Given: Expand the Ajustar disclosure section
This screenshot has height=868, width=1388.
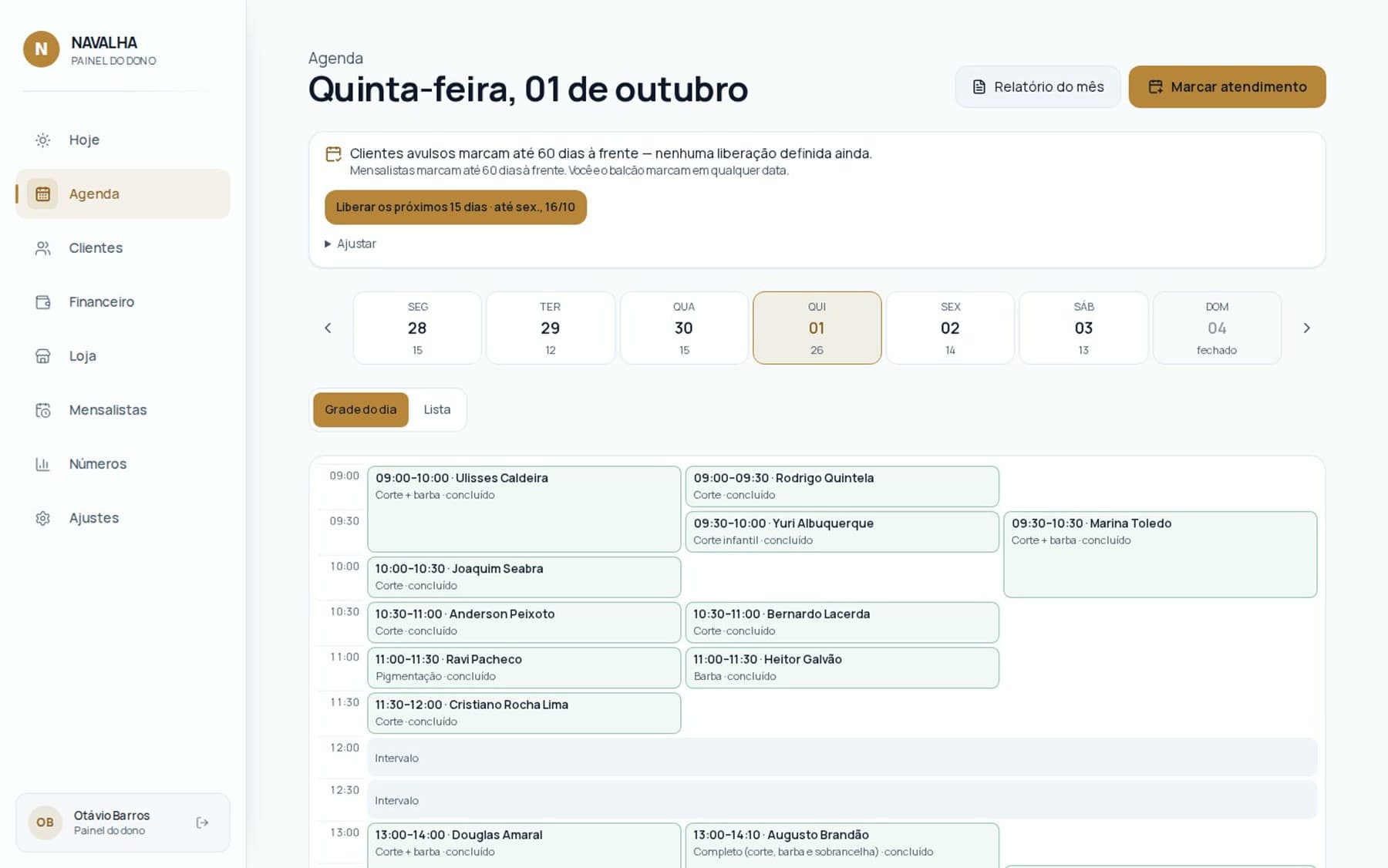Looking at the screenshot, I should coord(351,244).
